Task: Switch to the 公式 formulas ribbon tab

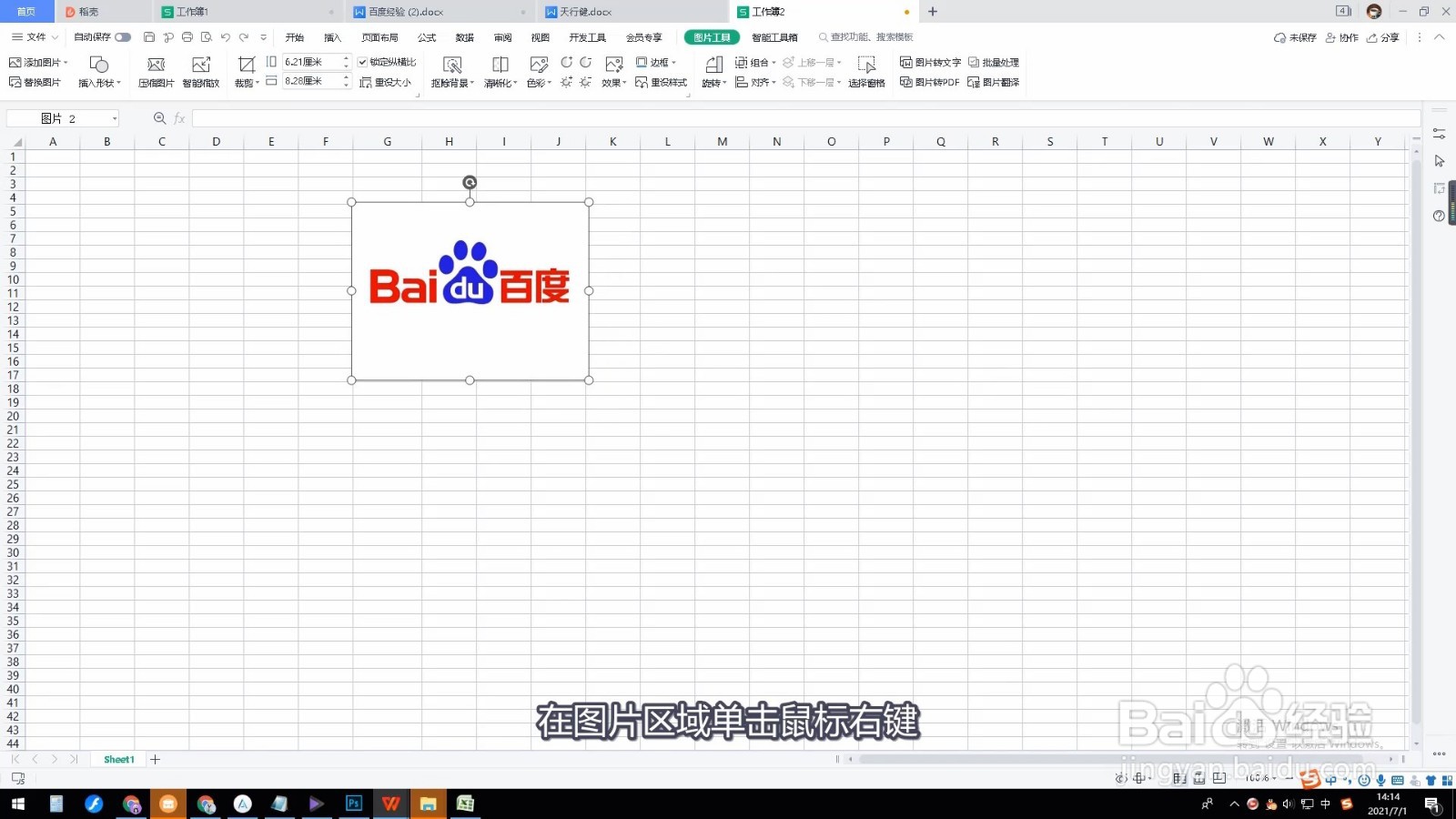Action: [x=427, y=37]
